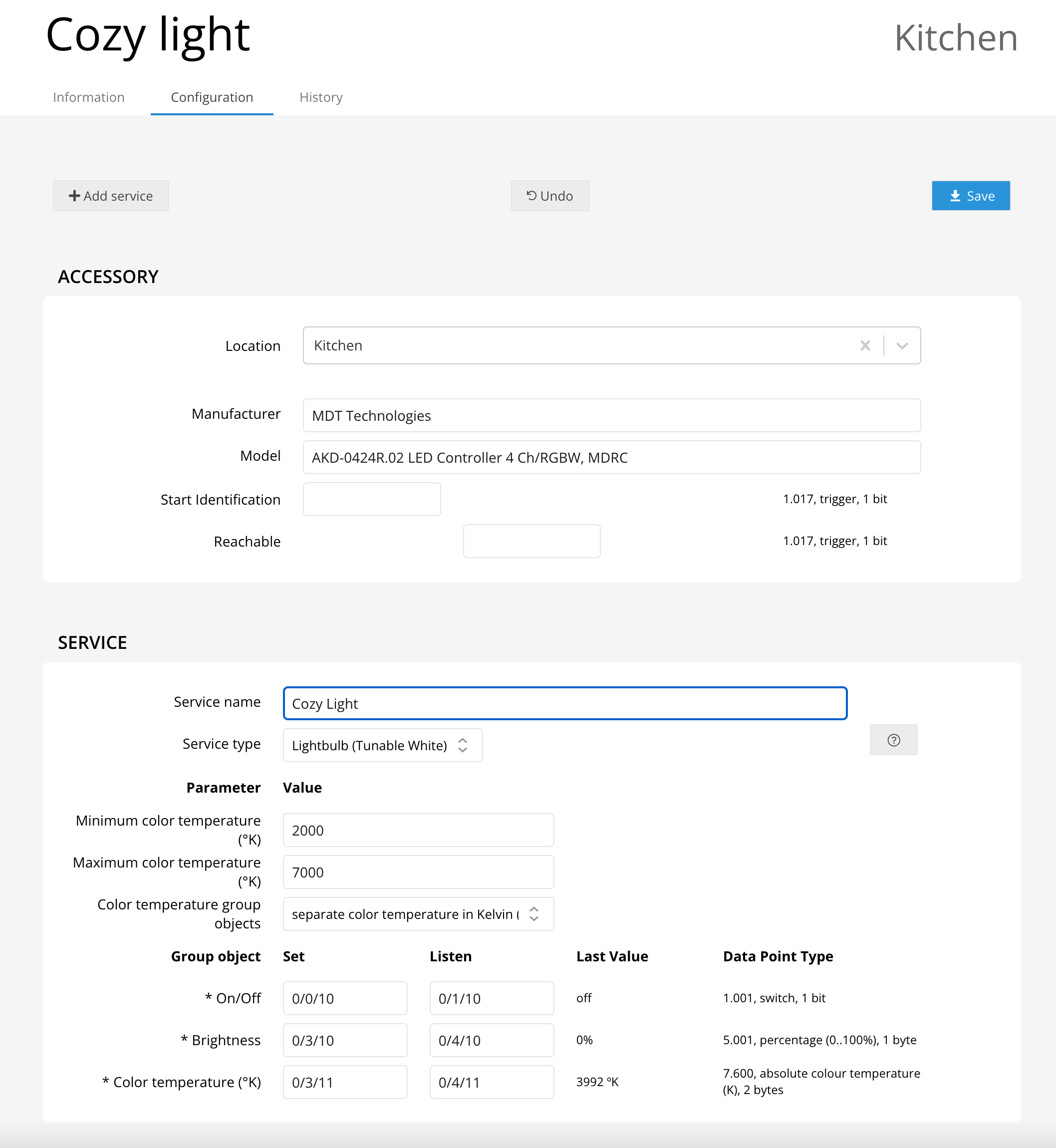Click the Reachable address field
1056x1148 pixels.
click(531, 541)
